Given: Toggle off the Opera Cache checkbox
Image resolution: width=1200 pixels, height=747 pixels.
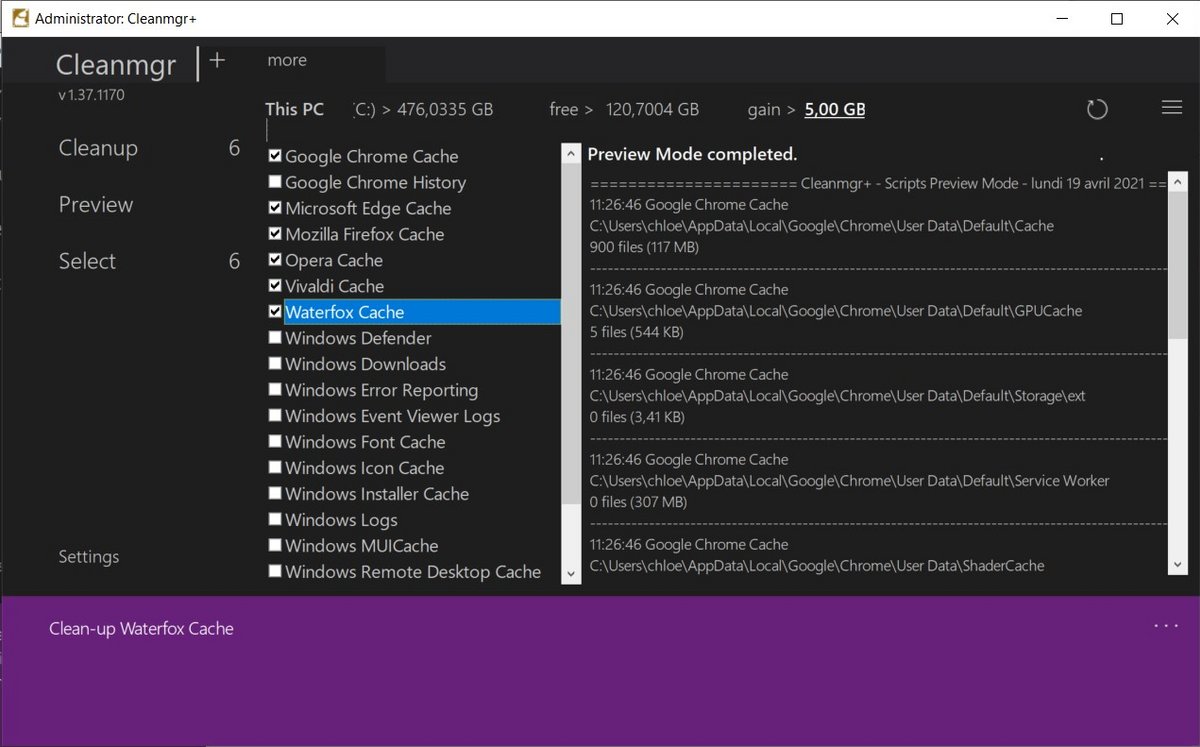Looking at the screenshot, I should point(275,260).
